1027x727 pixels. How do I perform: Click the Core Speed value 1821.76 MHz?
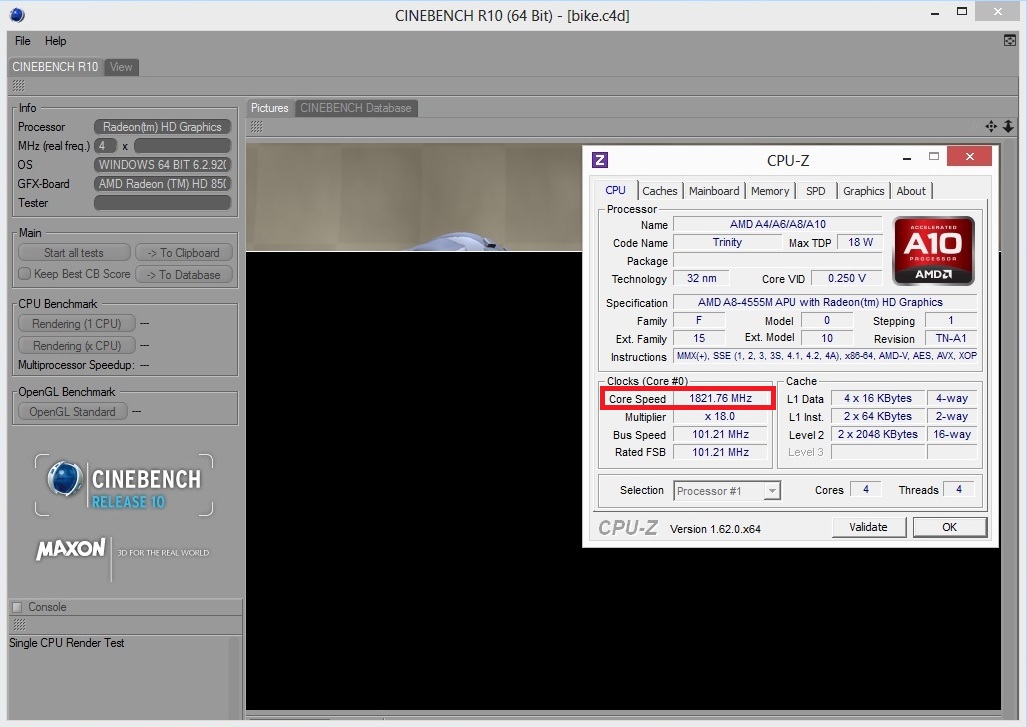tap(720, 398)
